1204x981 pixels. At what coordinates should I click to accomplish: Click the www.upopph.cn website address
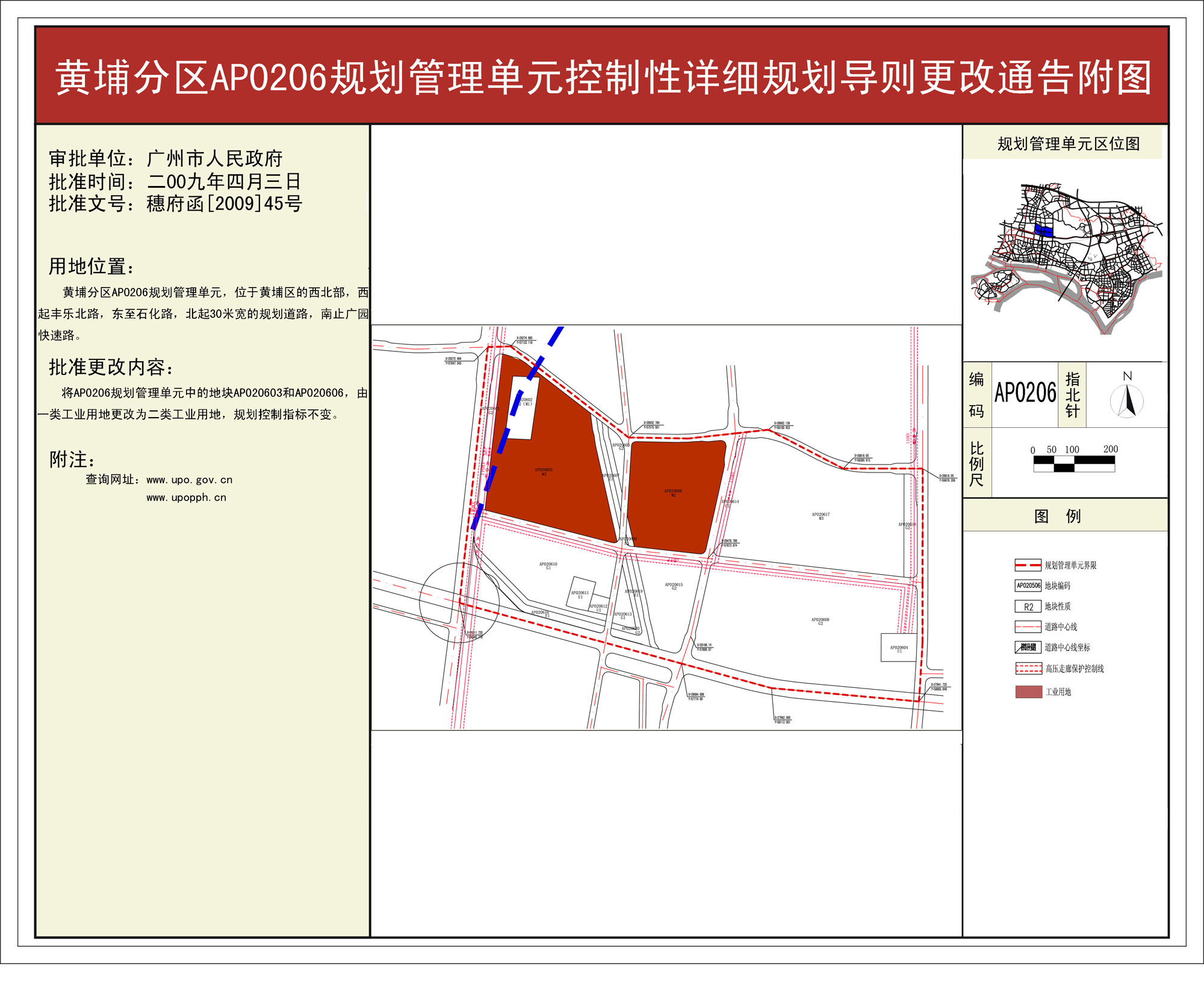pos(186,497)
